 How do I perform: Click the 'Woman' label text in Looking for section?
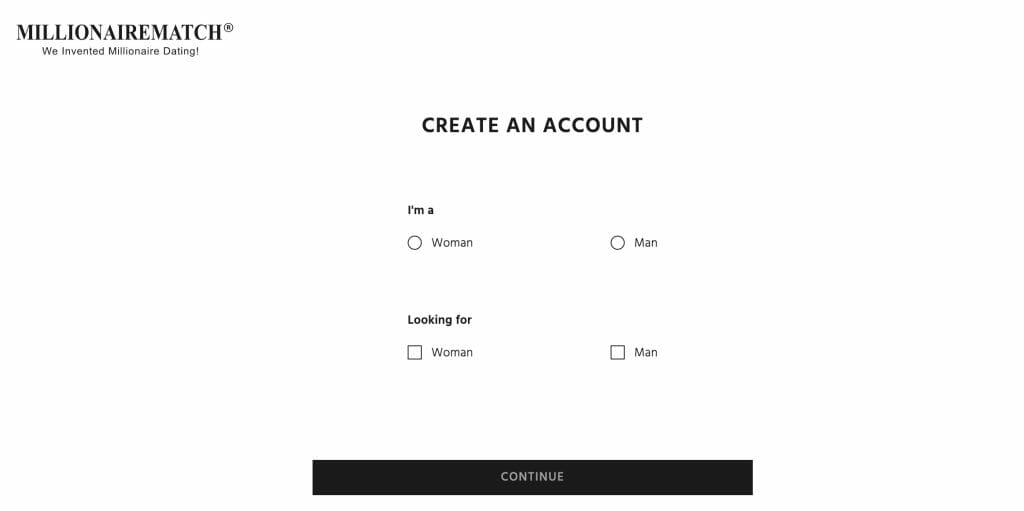pos(452,353)
